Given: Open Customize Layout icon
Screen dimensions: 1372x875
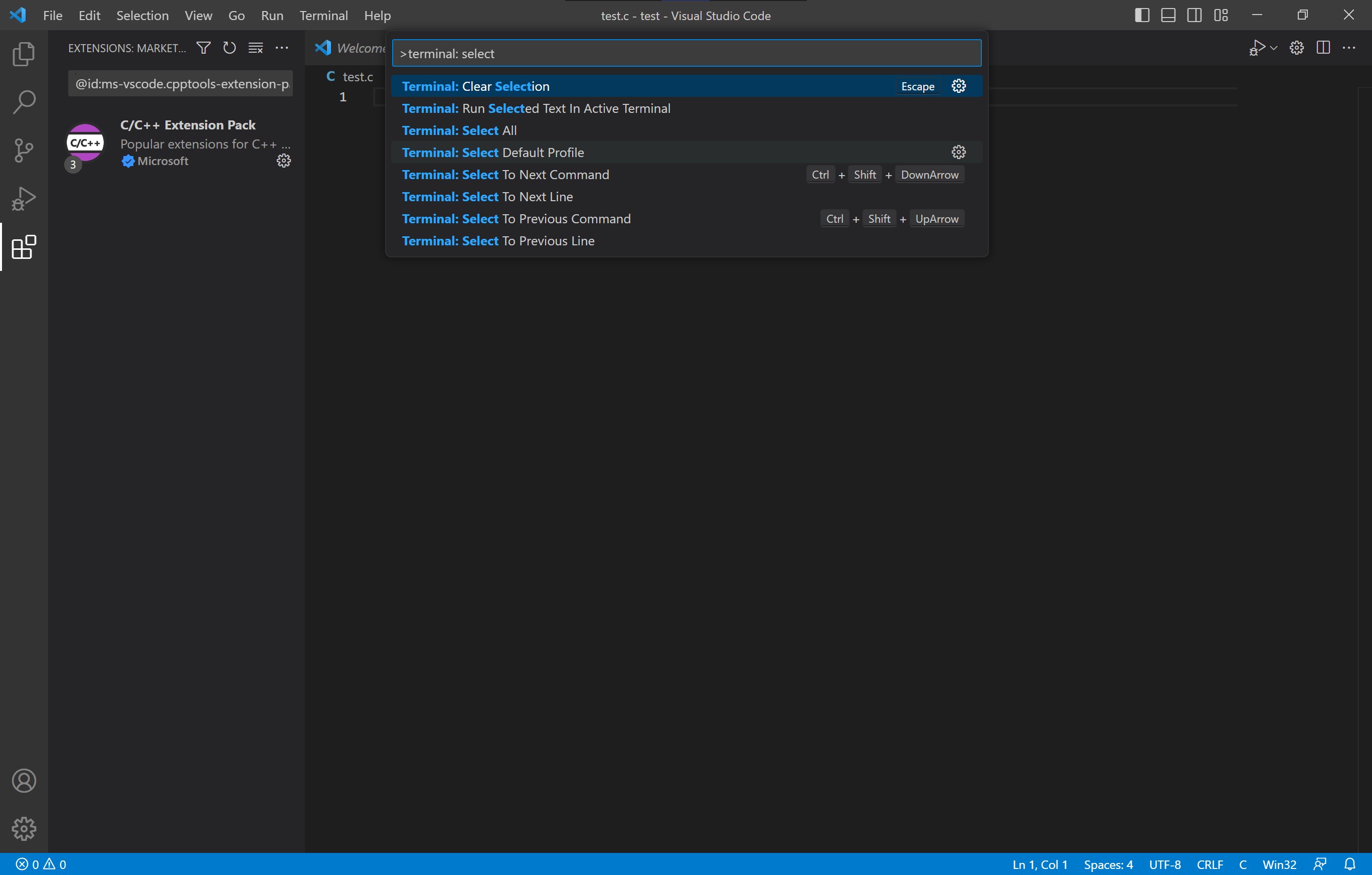Looking at the screenshot, I should click(x=1221, y=16).
